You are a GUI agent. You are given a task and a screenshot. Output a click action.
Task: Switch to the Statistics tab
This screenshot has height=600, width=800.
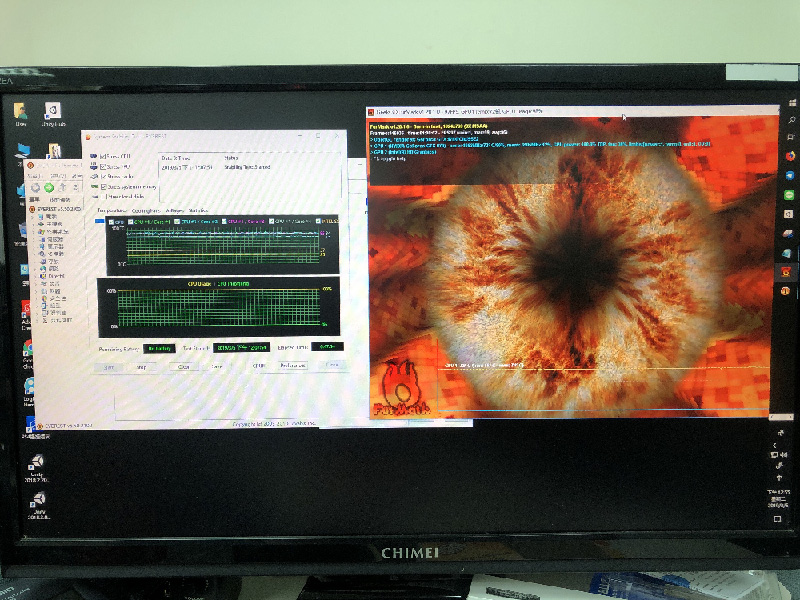(x=198, y=210)
